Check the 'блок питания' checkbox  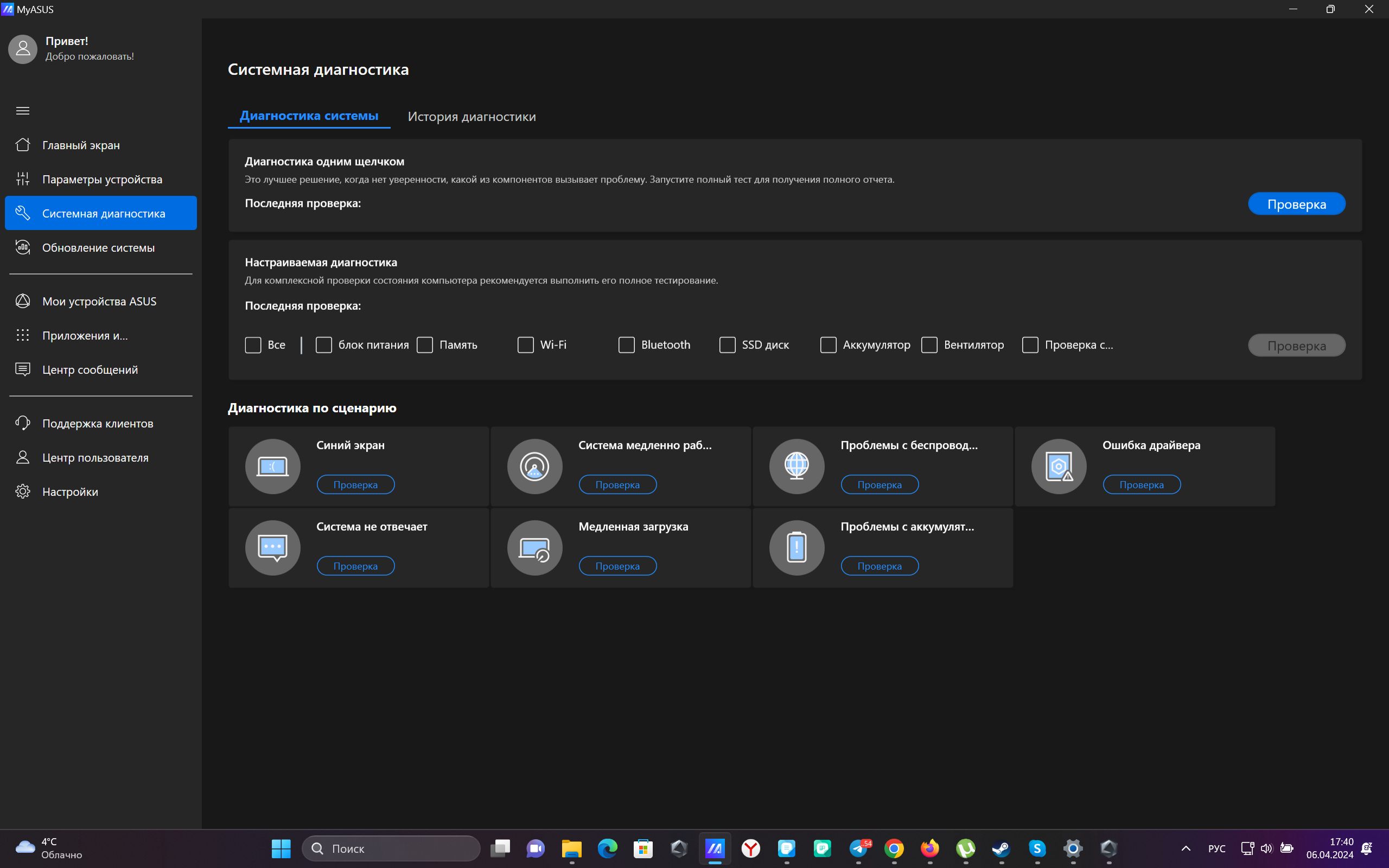coord(324,345)
